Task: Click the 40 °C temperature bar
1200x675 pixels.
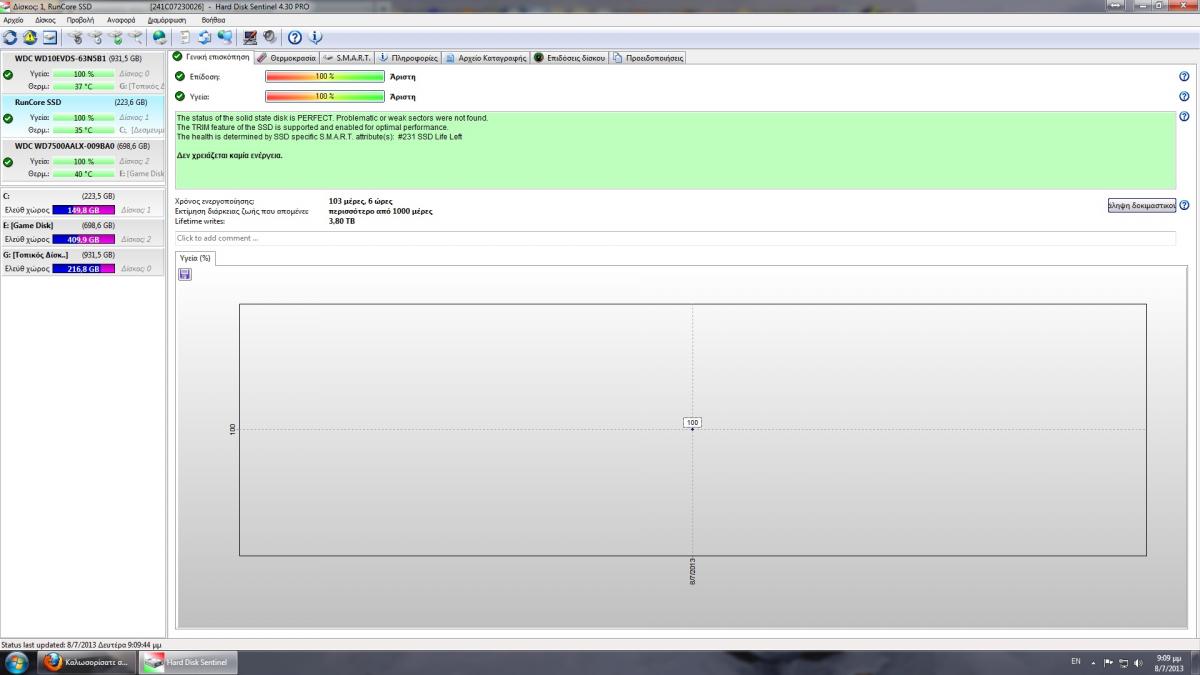Action: click(x=83, y=174)
